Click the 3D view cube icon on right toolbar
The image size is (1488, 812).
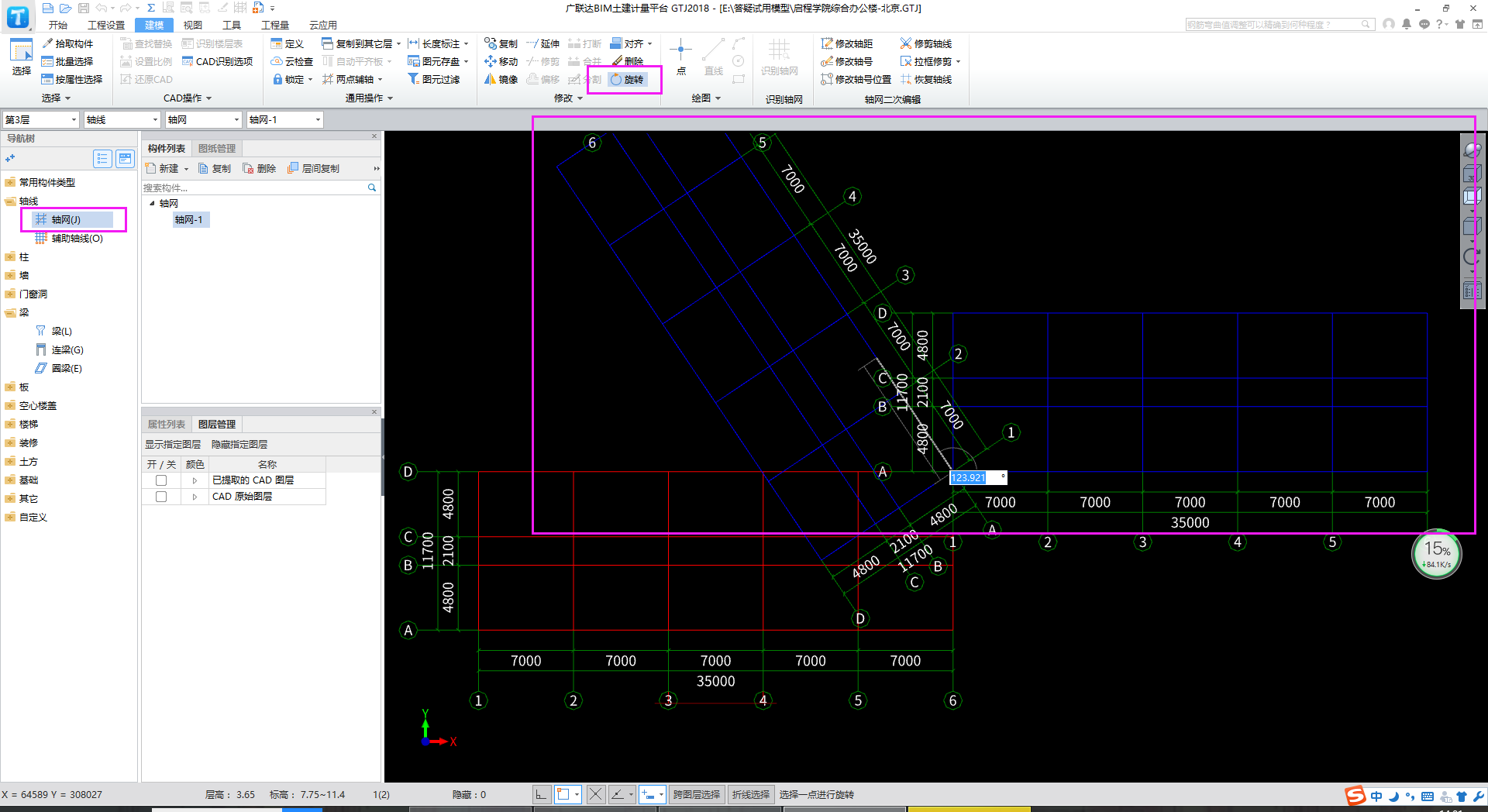(1472, 173)
